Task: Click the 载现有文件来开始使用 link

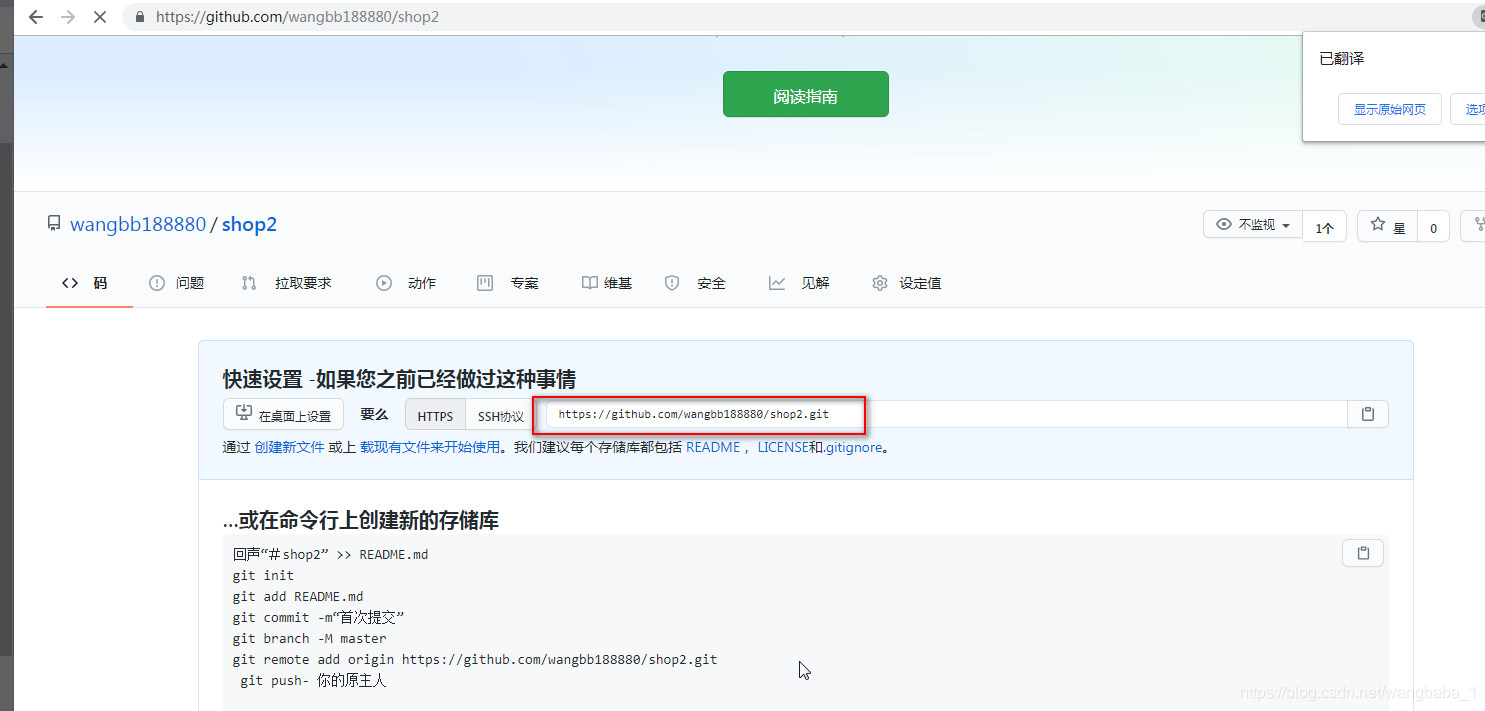Action: click(x=430, y=448)
